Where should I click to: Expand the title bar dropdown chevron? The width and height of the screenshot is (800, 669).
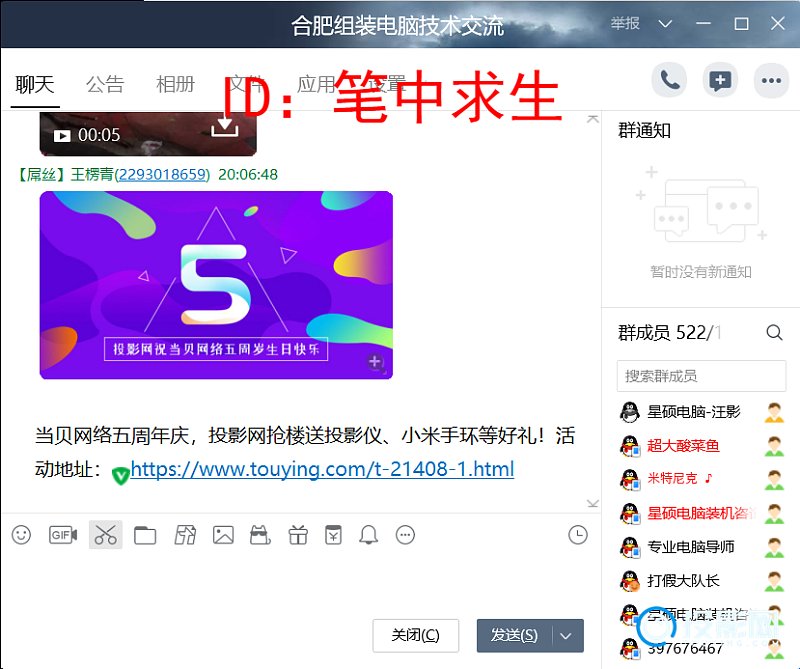pos(665,24)
